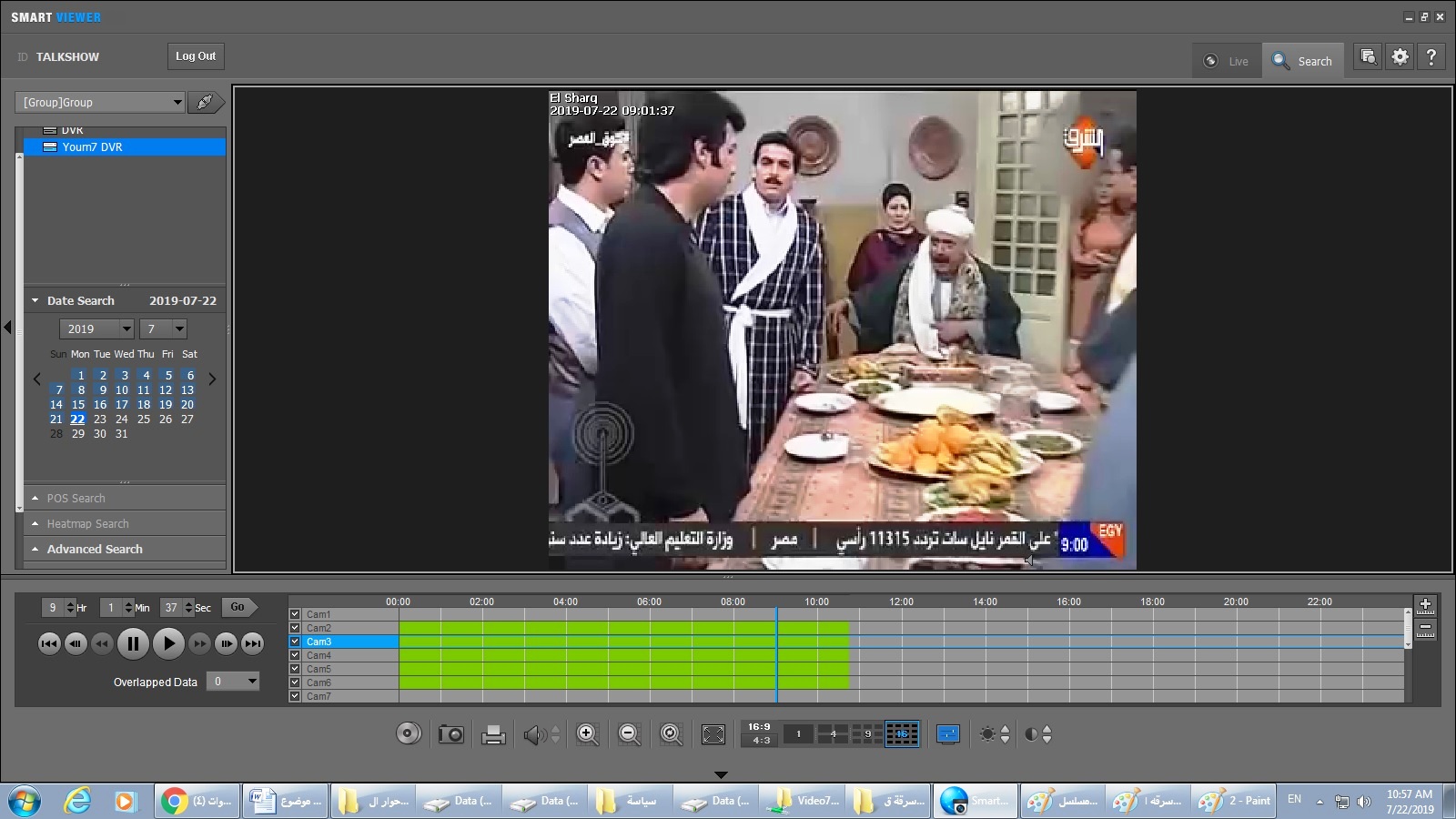Toggle the Cam2 checkbox
1456x819 pixels.
point(295,628)
